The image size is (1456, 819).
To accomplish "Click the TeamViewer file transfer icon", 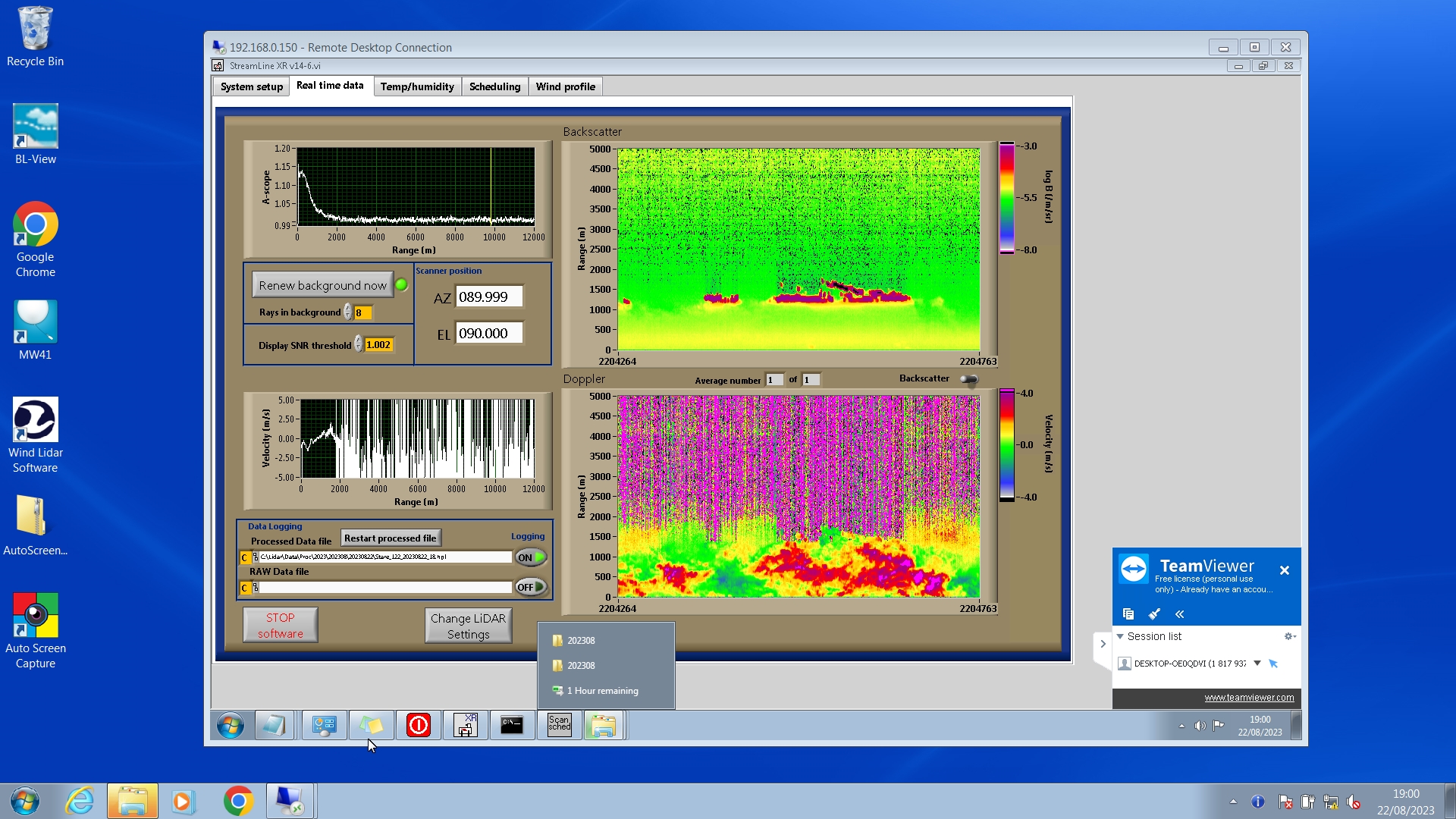I will pyautogui.click(x=1128, y=613).
